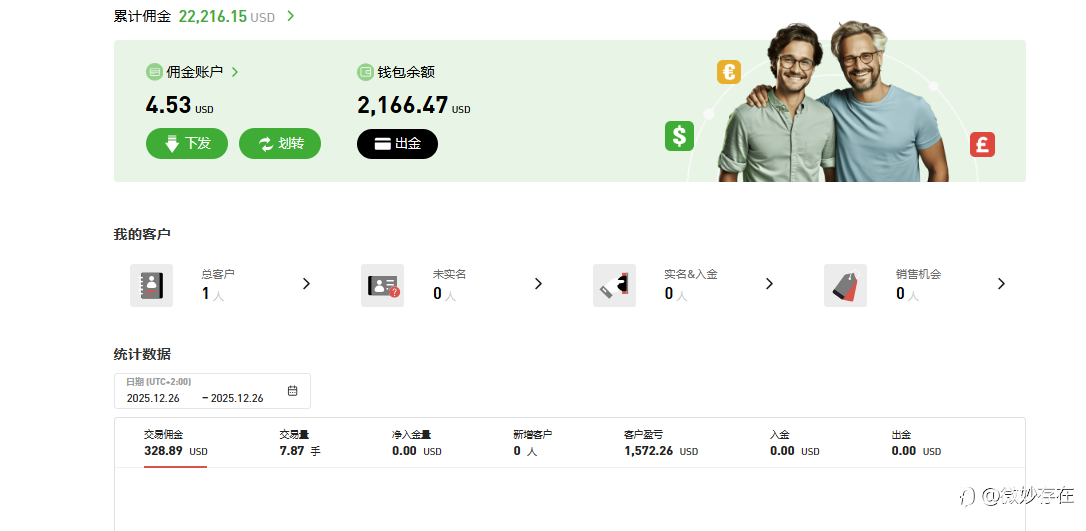1086x531 pixels.
Task: Click the 未实名 ID card icon
Action: click(382, 285)
